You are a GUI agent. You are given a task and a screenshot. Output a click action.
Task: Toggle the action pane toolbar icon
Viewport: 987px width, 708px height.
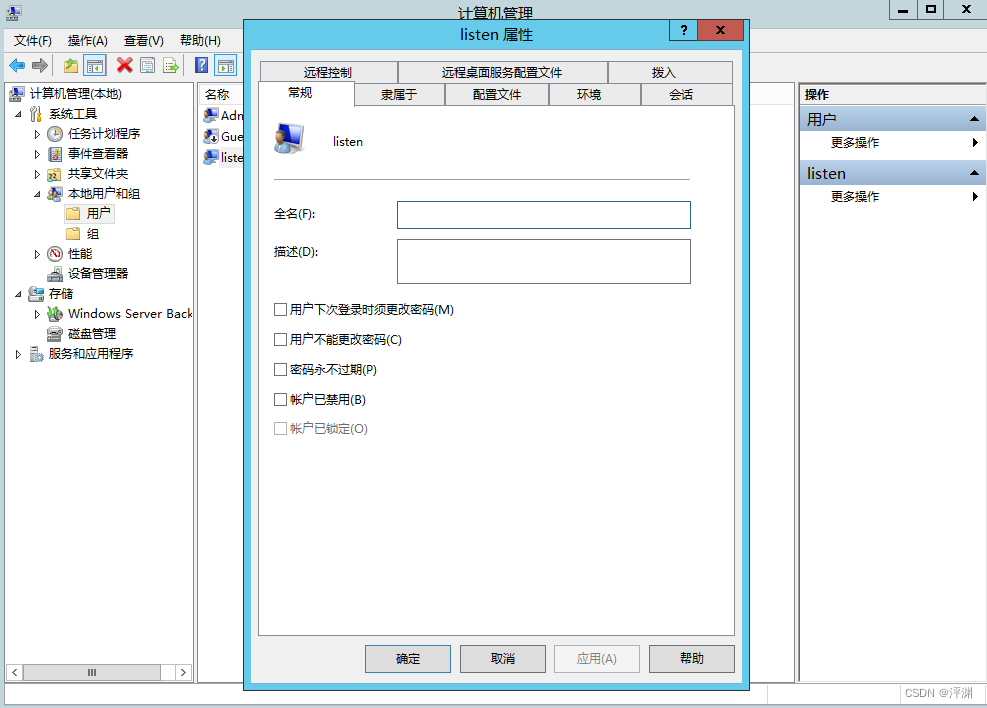tap(225, 65)
